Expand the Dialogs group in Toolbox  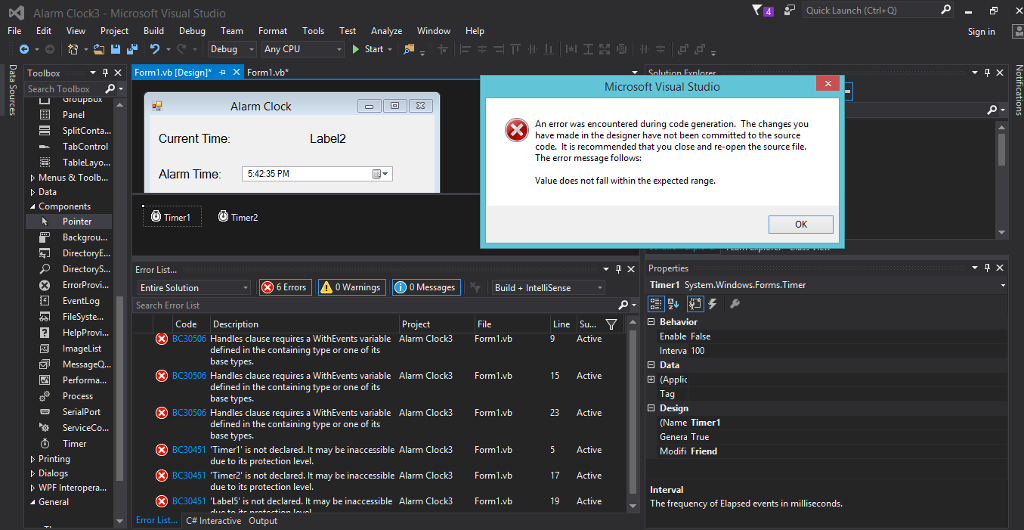[33, 473]
